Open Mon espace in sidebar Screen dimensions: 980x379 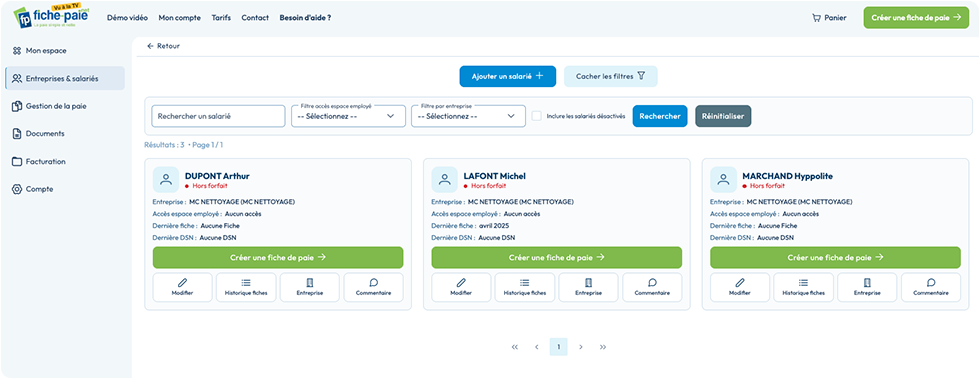(x=39, y=51)
